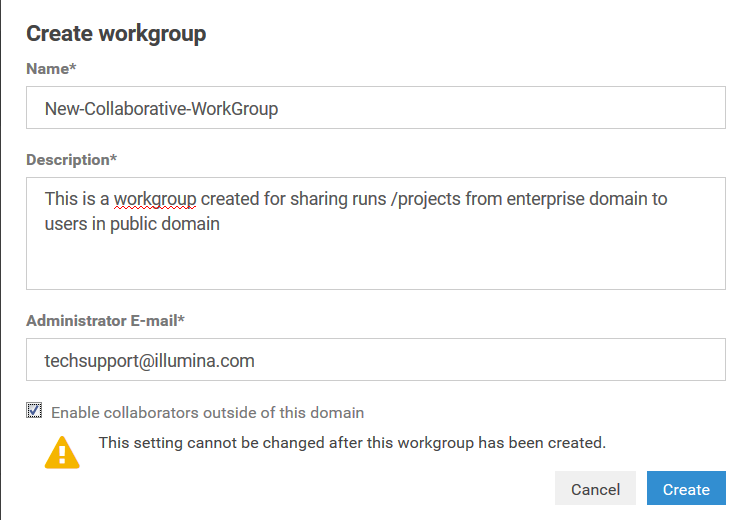
Task: Click the 'Create workgroup' dialog heading
Action: (116, 33)
